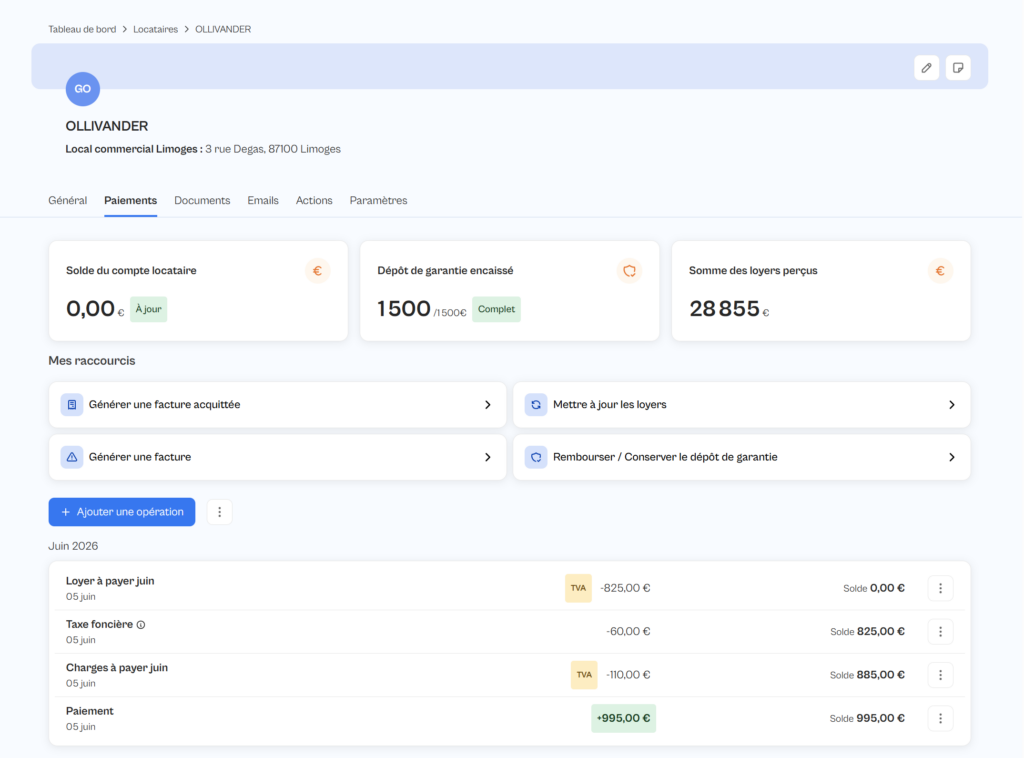The height and width of the screenshot is (758, 1024).
Task: Click shield icon on Dépôt de garantie card
Action: (630, 270)
